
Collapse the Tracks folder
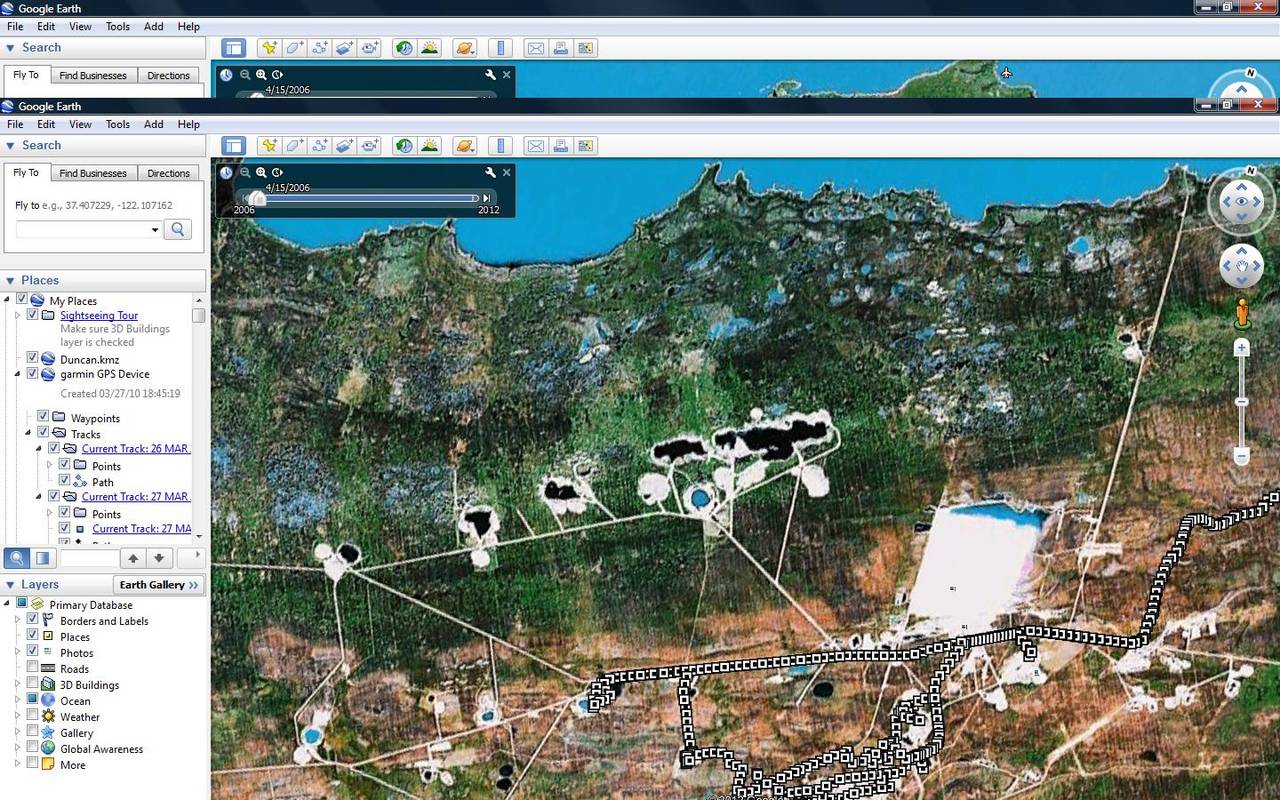coord(28,433)
